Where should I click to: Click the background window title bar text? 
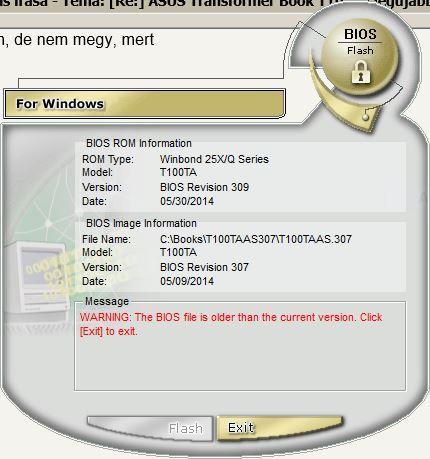coord(215,4)
